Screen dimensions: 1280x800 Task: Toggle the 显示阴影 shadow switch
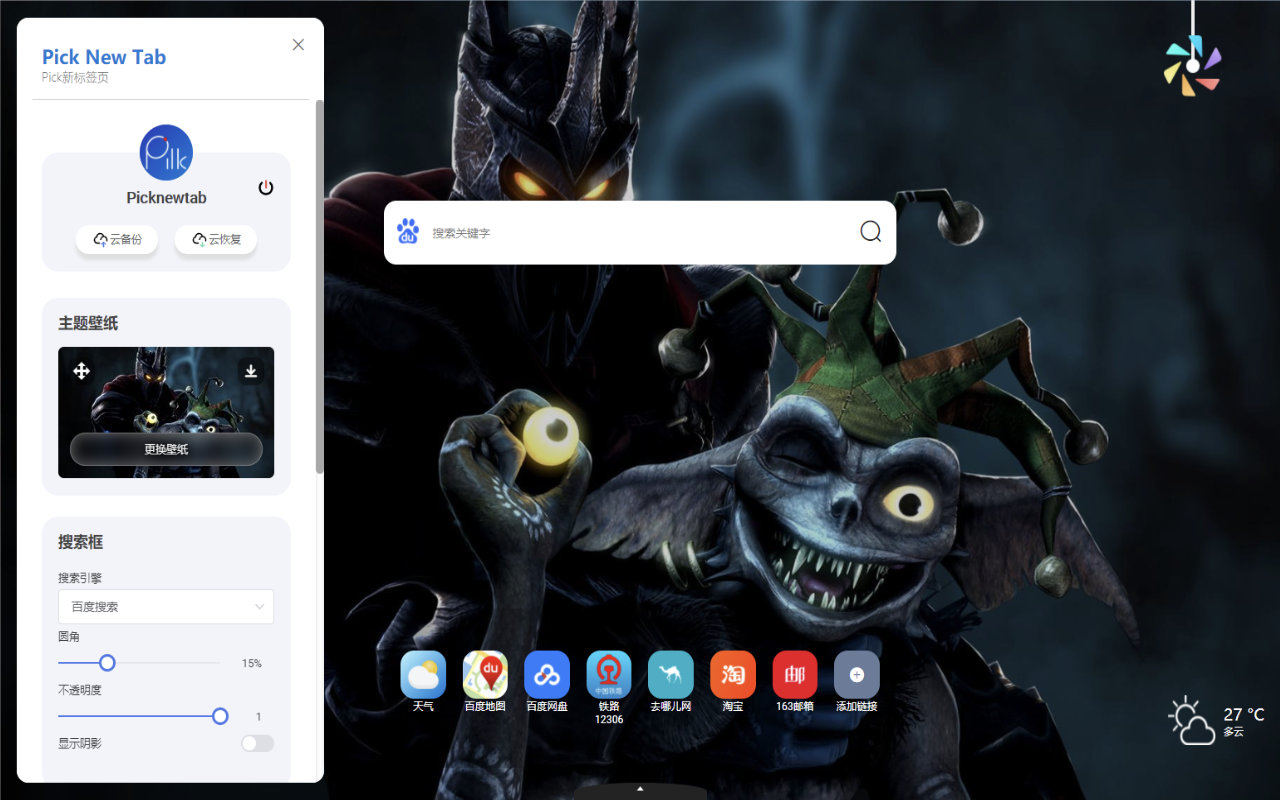click(x=257, y=743)
